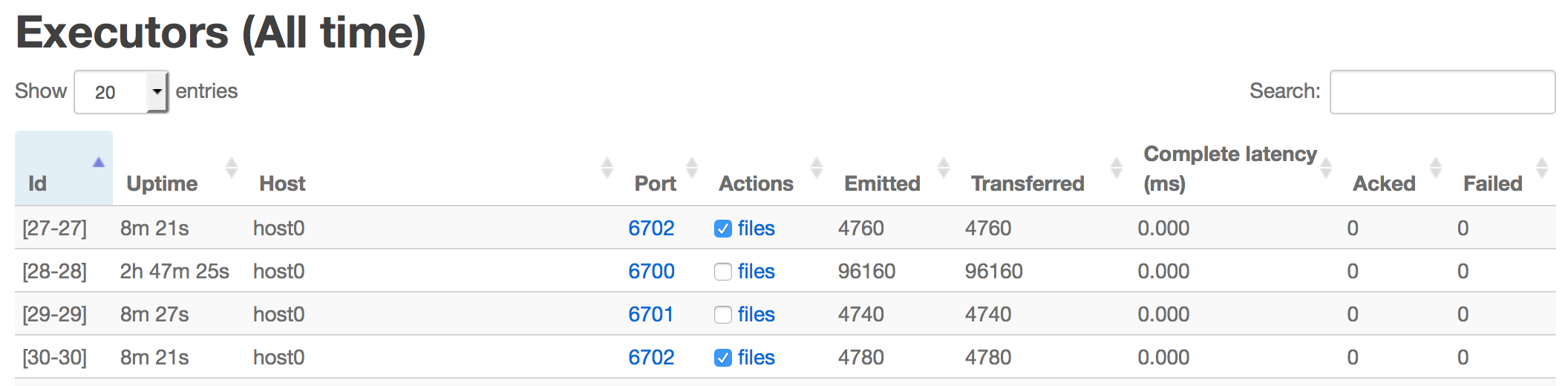Screen dimensions: 1568x386
Task: Click sort arrows beside Port header
Action: tap(692, 168)
